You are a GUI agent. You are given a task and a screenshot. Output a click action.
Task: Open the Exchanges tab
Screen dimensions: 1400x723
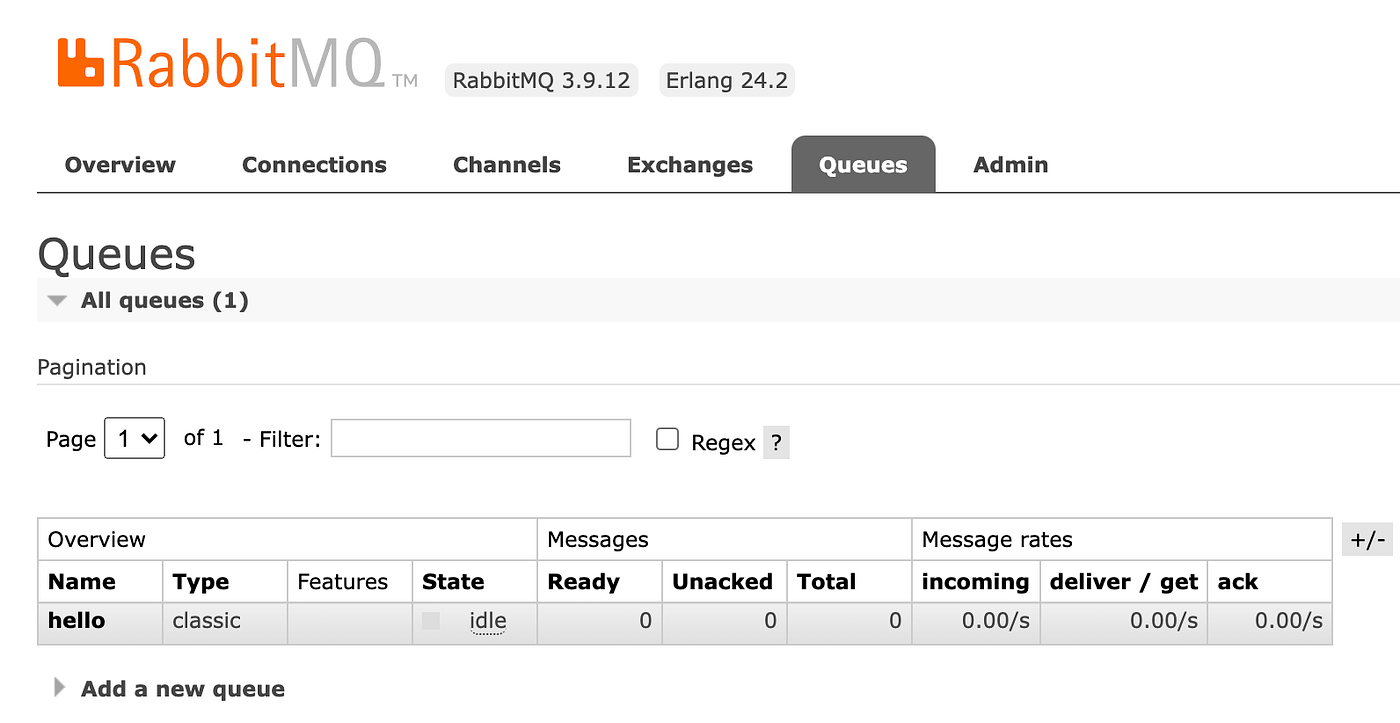pos(689,164)
